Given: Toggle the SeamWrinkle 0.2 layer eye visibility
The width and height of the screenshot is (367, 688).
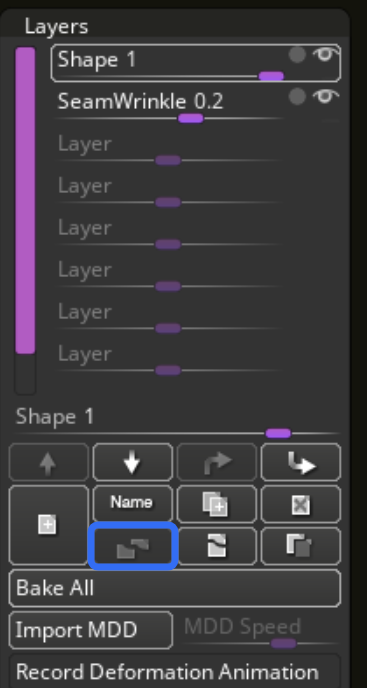Looking at the screenshot, I should click(x=325, y=97).
